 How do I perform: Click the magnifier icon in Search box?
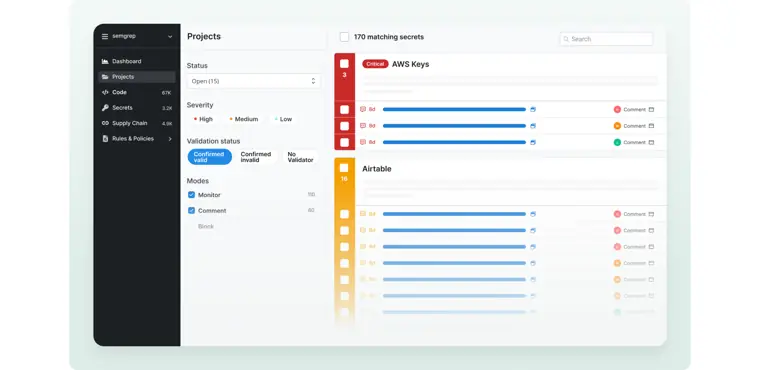coord(566,39)
